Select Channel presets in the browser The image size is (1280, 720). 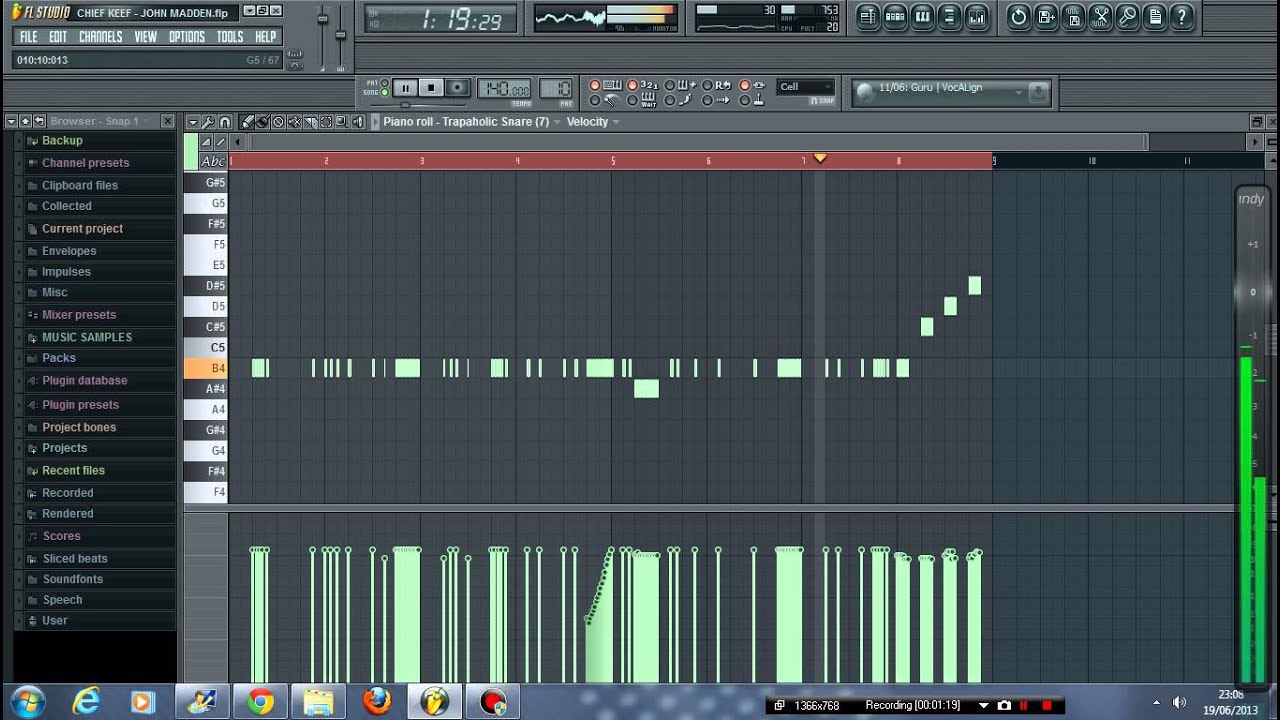pyautogui.click(x=85, y=163)
